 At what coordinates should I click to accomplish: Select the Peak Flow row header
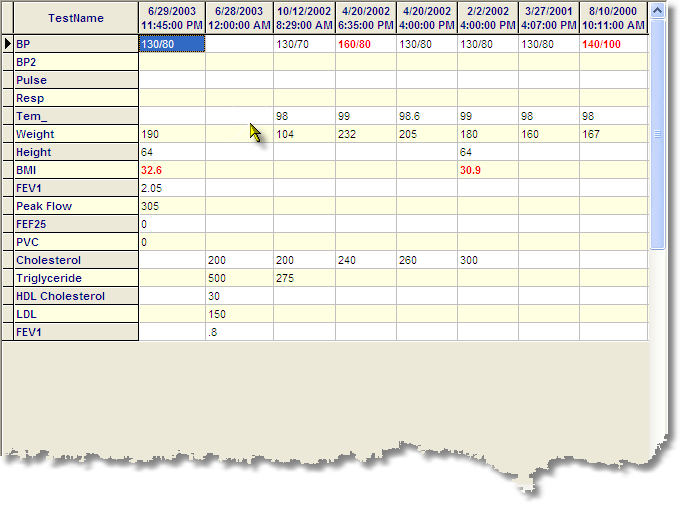point(76,206)
